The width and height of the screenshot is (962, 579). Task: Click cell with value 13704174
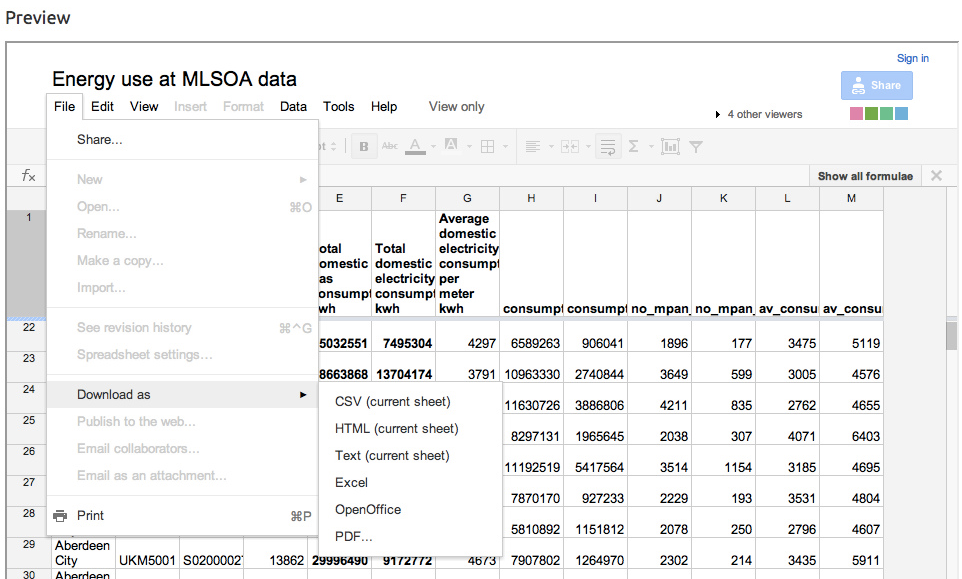click(x=403, y=367)
